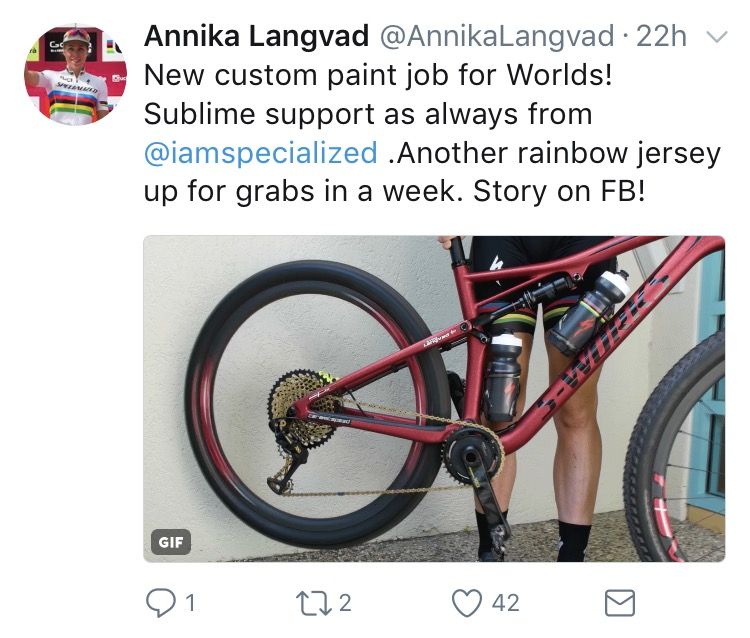Click the tweet text about Worlds paint job

pos(432,133)
